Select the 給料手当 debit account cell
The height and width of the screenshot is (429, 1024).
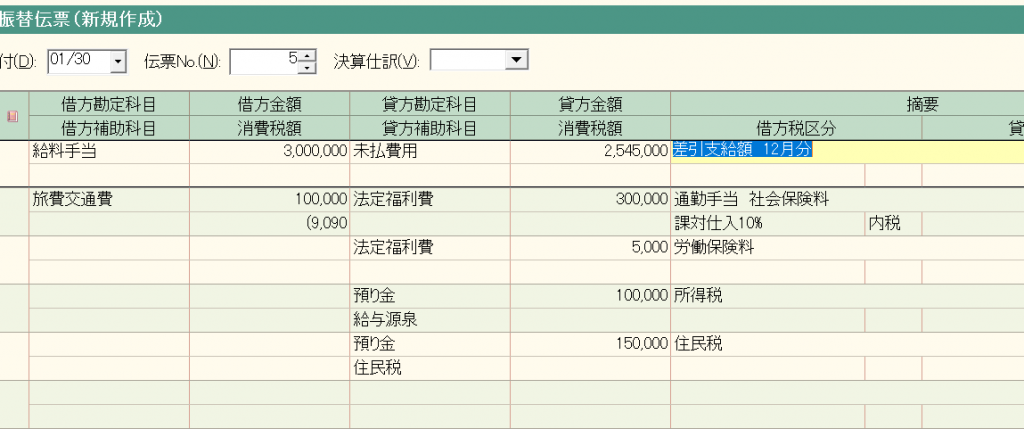click(108, 151)
